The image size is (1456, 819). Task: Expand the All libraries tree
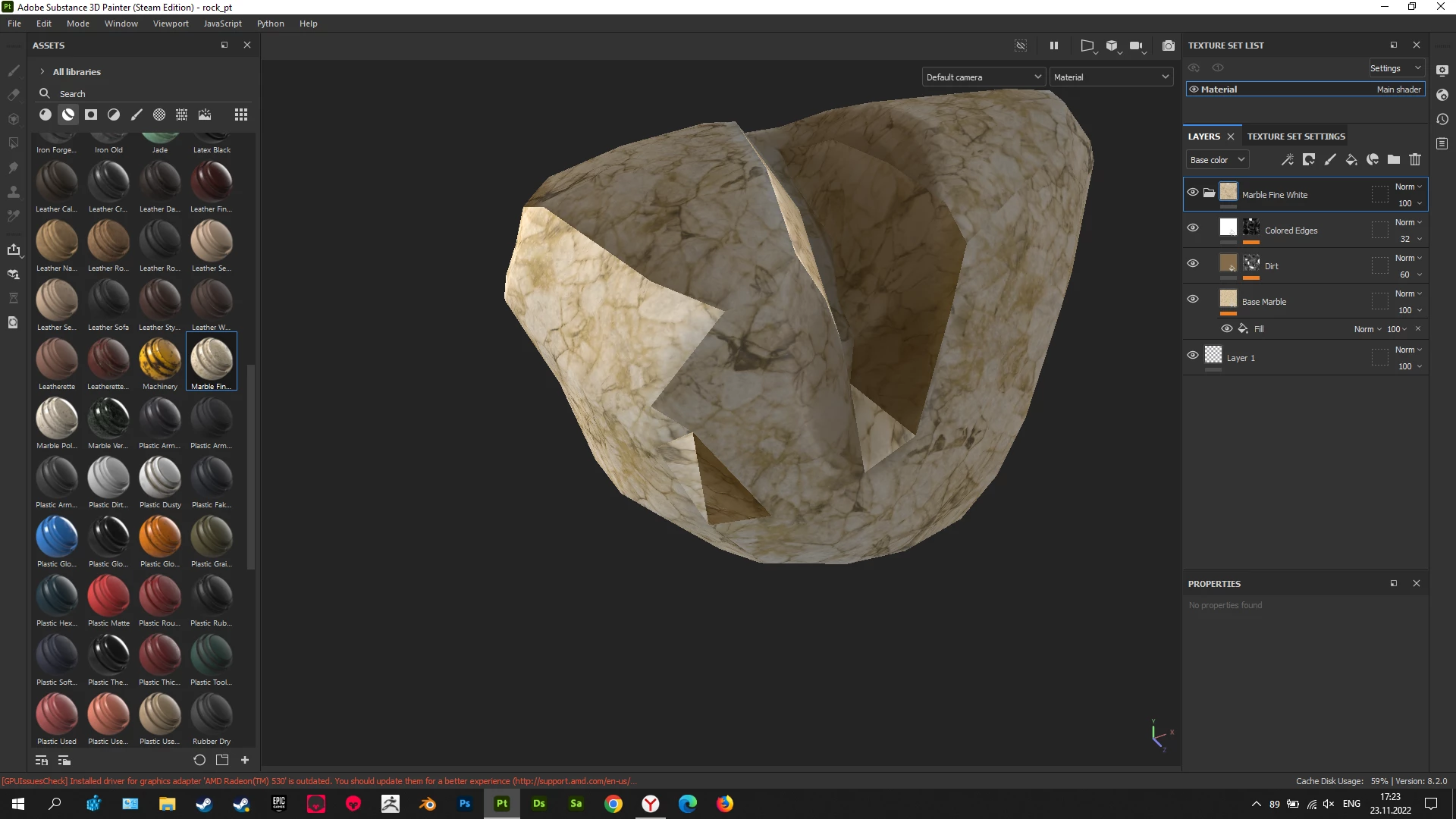42,72
